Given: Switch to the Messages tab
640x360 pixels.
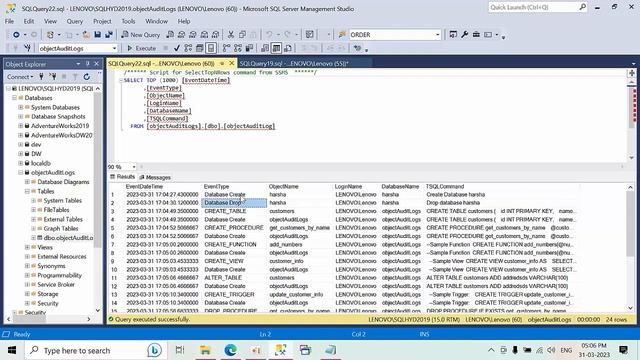Looking at the screenshot, I should tap(155, 177).
